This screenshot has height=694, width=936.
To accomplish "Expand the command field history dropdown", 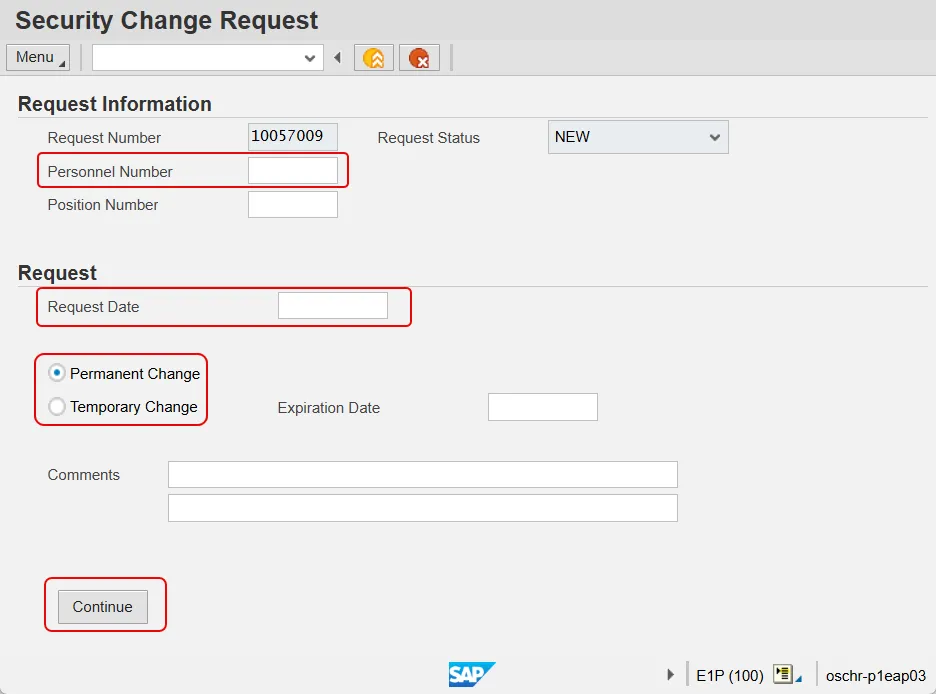I will 309,58.
